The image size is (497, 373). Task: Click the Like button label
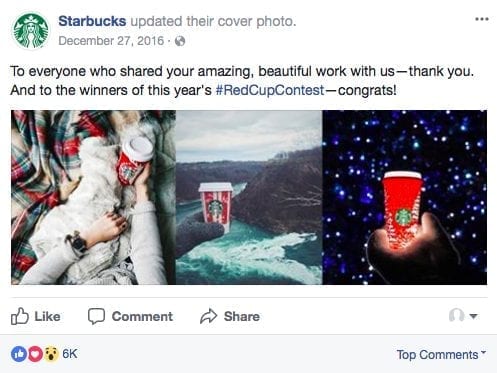(47, 316)
